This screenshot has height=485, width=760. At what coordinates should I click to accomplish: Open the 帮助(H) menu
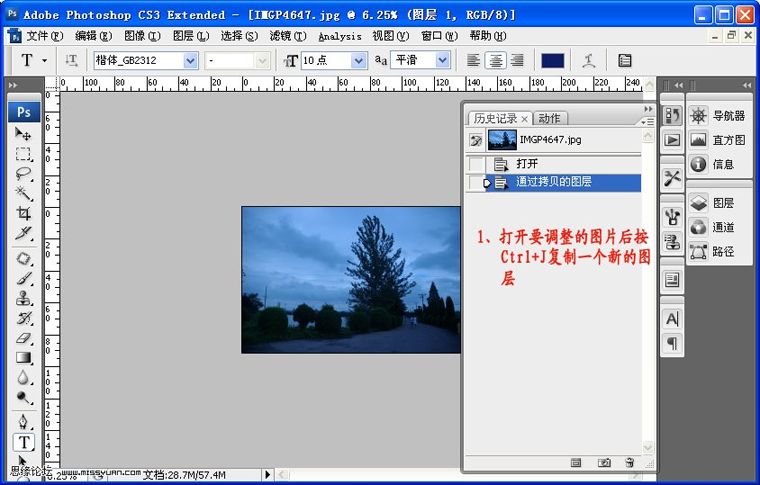pyautogui.click(x=488, y=36)
